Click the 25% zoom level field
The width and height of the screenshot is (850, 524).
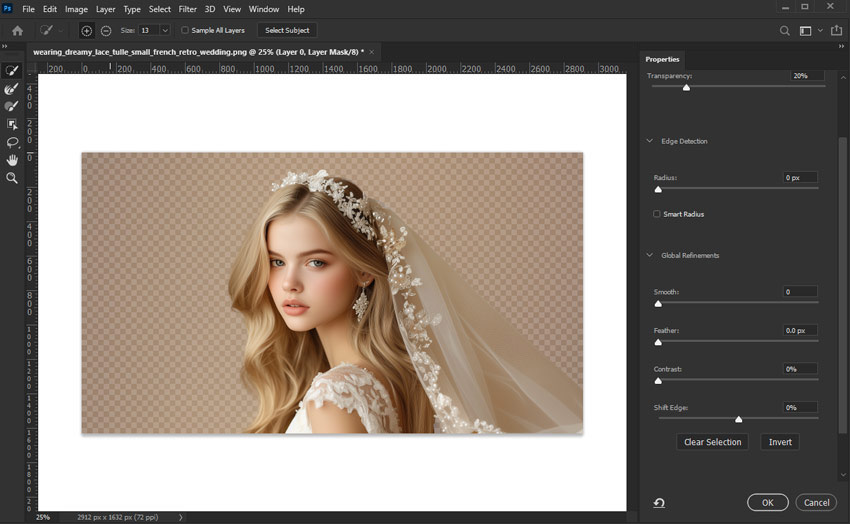(x=43, y=517)
